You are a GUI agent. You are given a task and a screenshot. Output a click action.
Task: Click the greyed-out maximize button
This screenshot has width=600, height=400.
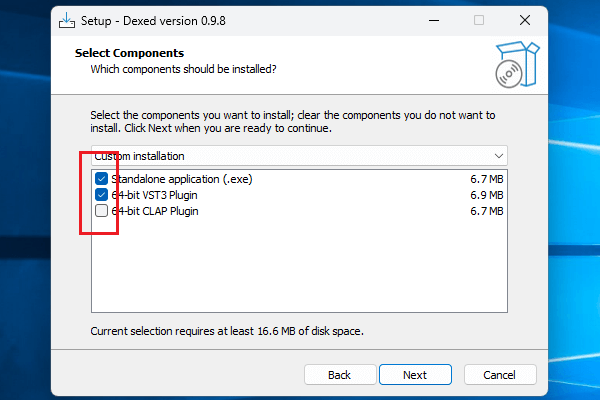click(479, 20)
